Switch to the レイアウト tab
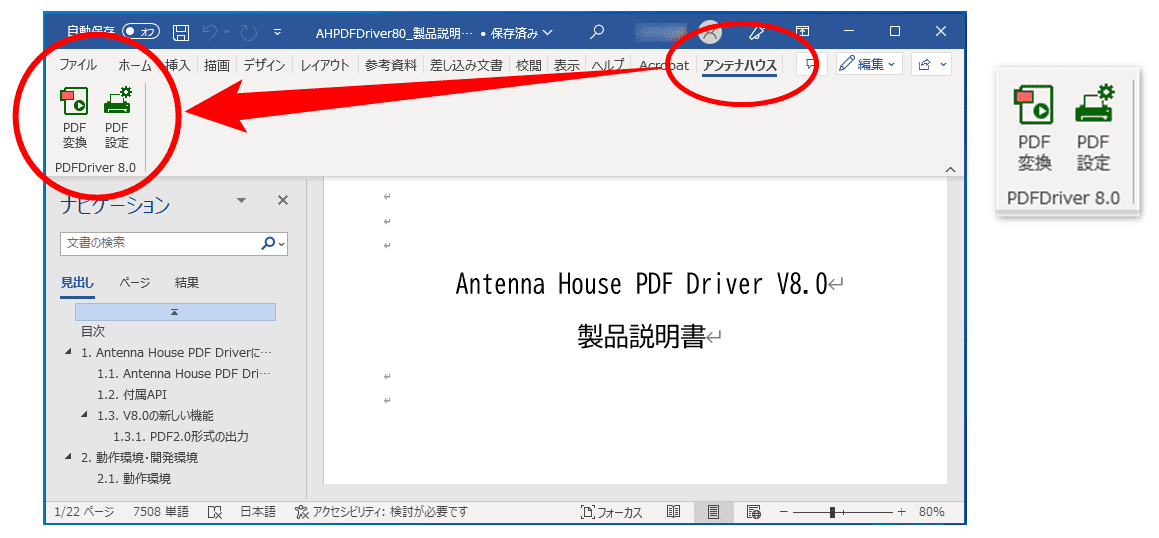 click(325, 65)
